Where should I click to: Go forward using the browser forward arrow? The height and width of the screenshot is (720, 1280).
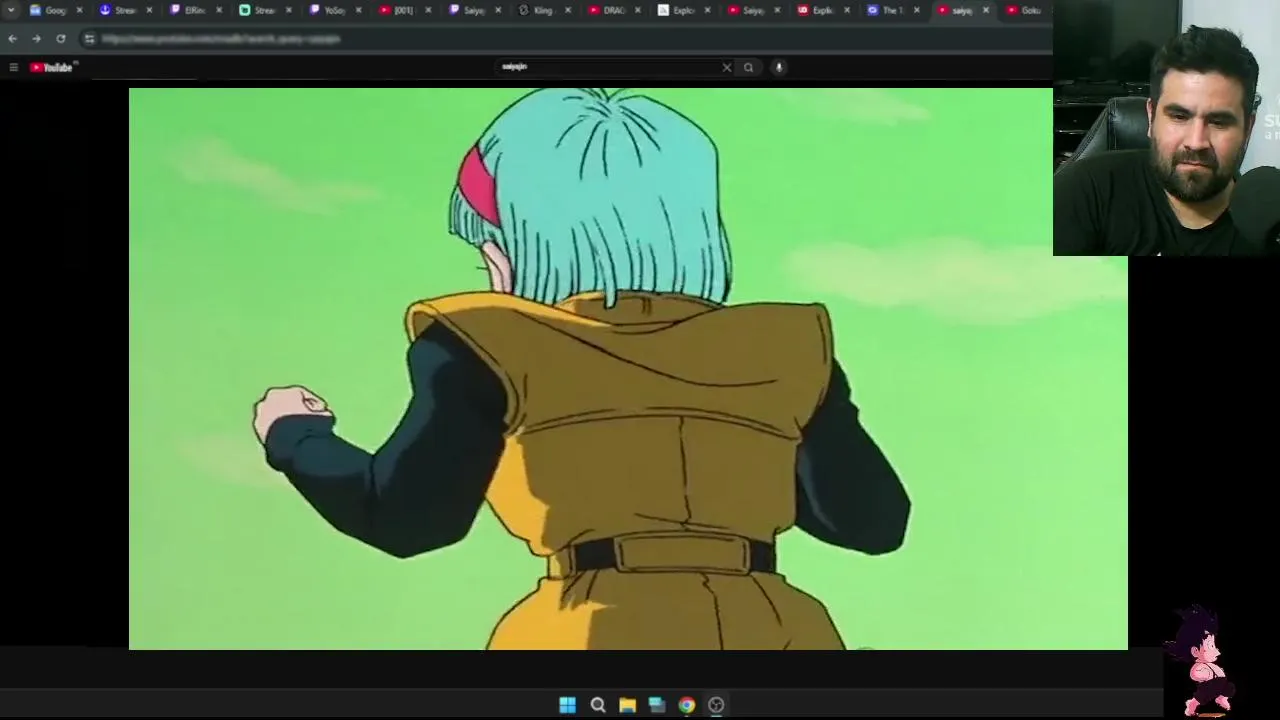[x=36, y=38]
